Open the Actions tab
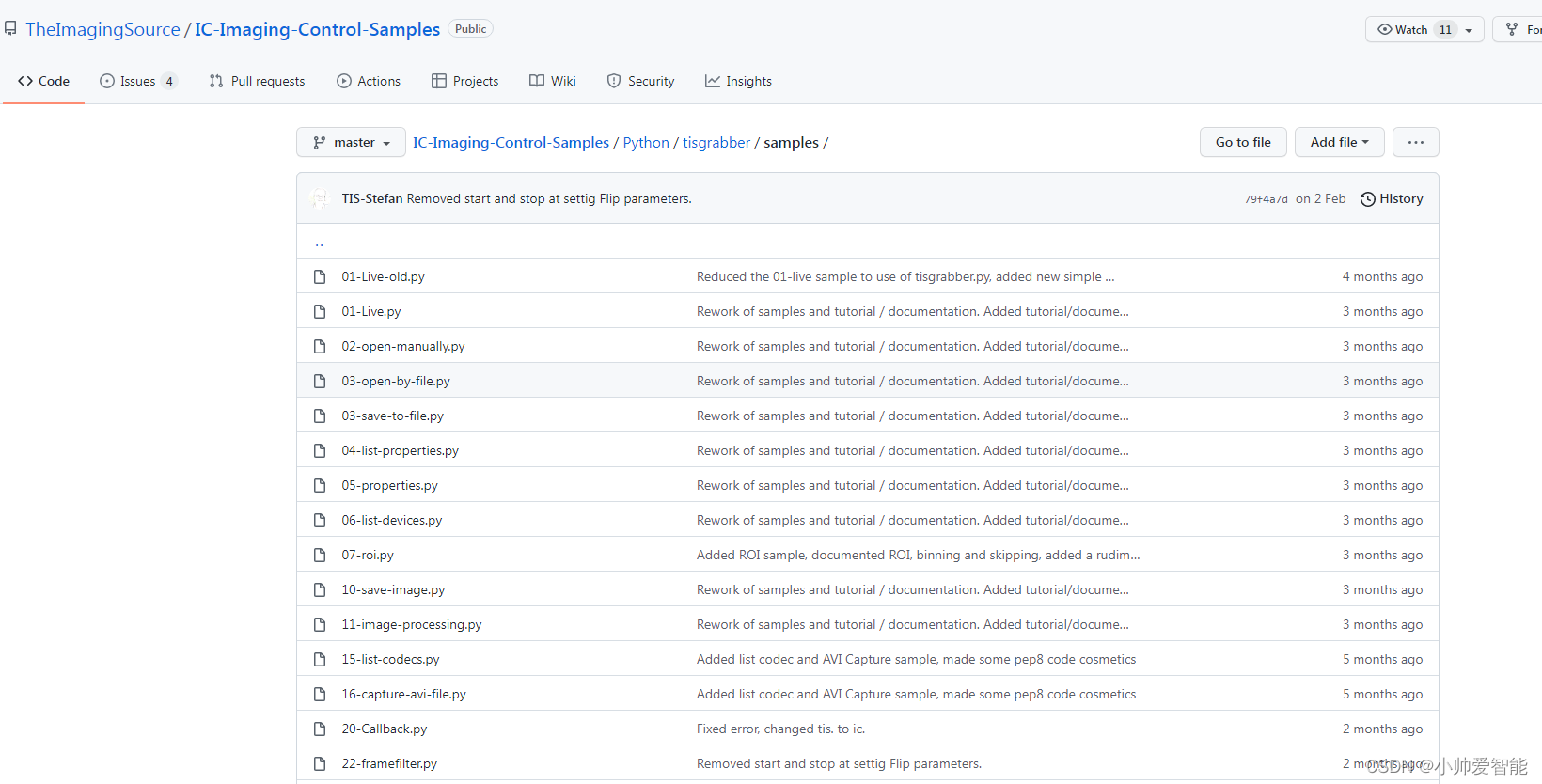This screenshot has height=784, width=1542. coord(369,81)
